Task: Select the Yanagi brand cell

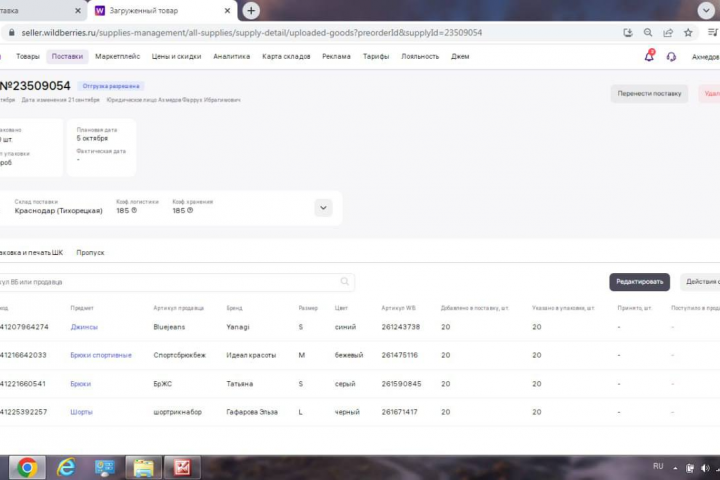Action: (238, 327)
